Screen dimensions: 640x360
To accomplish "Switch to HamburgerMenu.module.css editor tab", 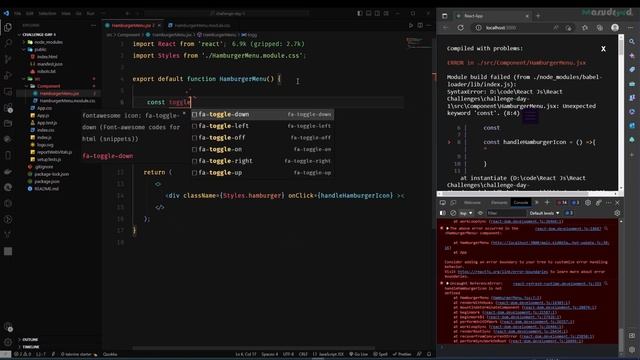I will 202,25.
